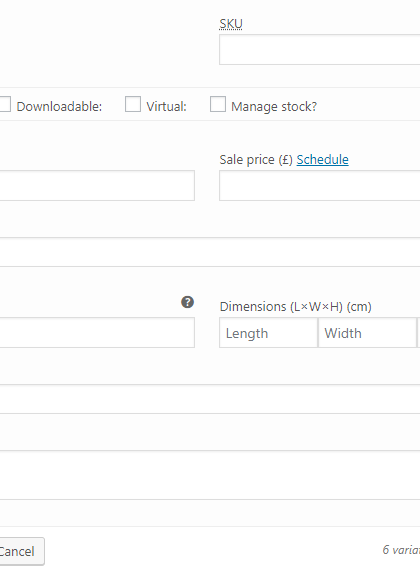Click the weight field beside the help icon

97,333
